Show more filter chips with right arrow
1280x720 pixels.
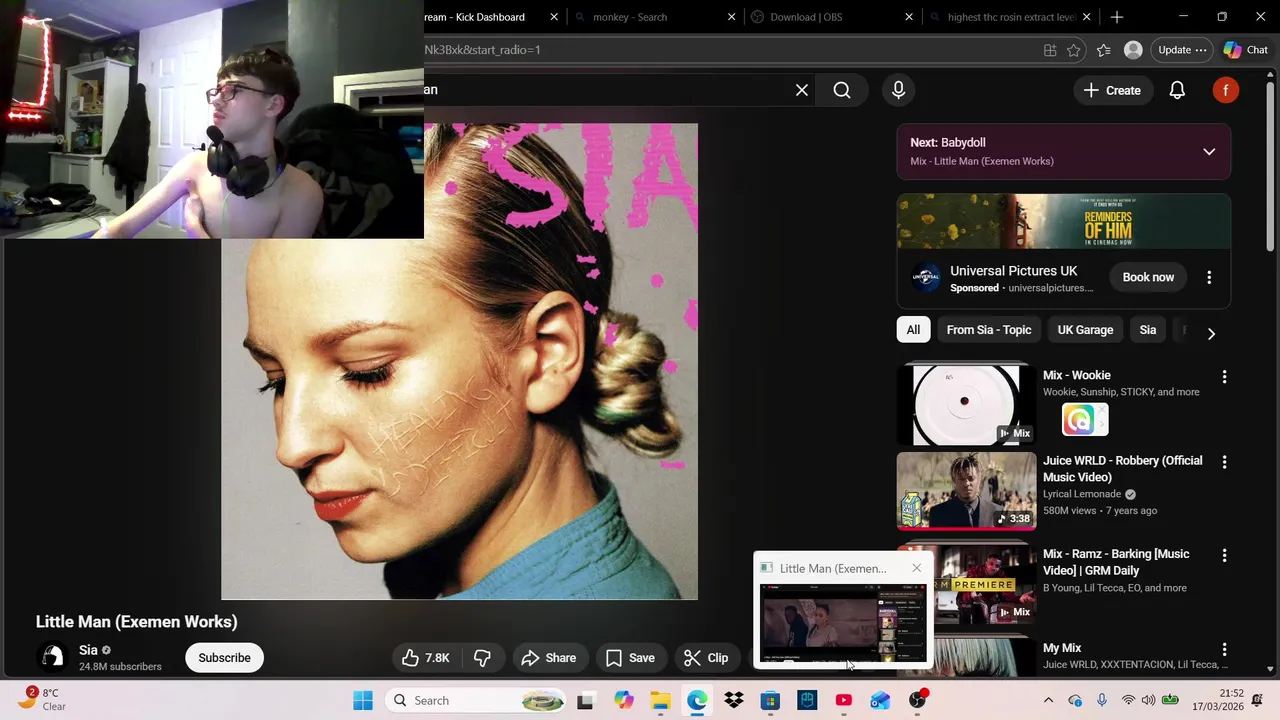(x=1211, y=333)
